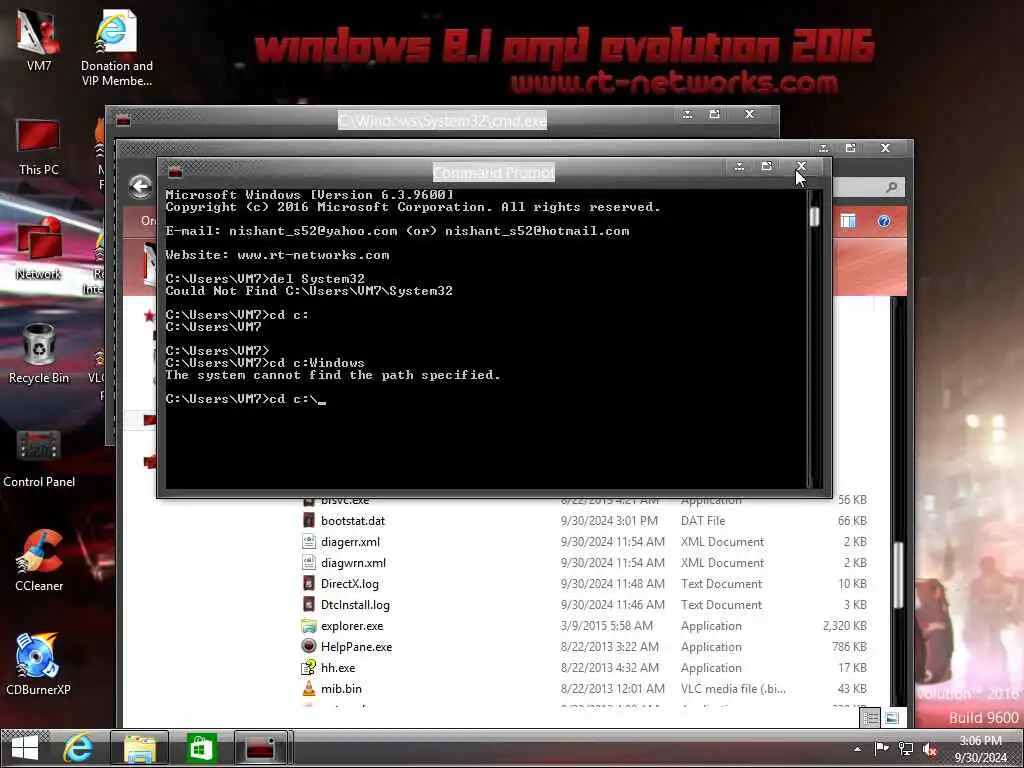This screenshot has height=768, width=1024.
Task: Select Command Prompt taskbar button
Action: [x=261, y=748]
